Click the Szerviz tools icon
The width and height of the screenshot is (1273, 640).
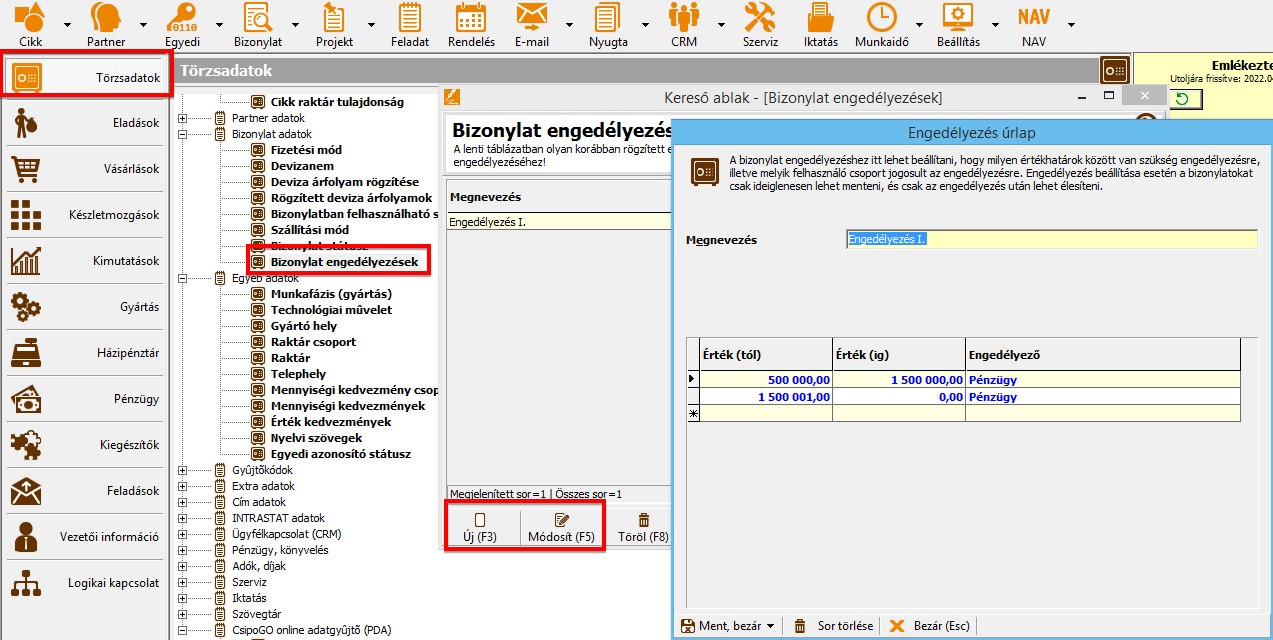pyautogui.click(x=760, y=18)
